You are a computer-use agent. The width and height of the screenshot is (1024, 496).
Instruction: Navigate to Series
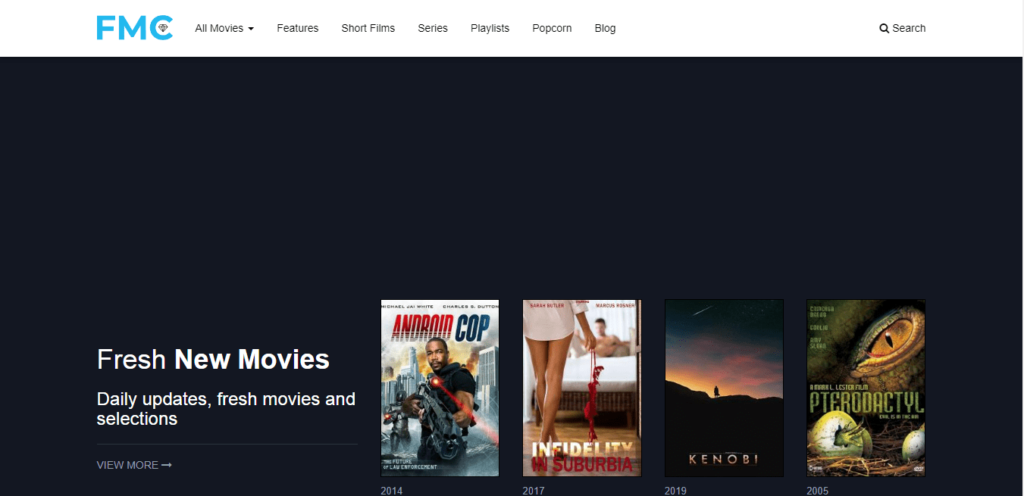[433, 28]
